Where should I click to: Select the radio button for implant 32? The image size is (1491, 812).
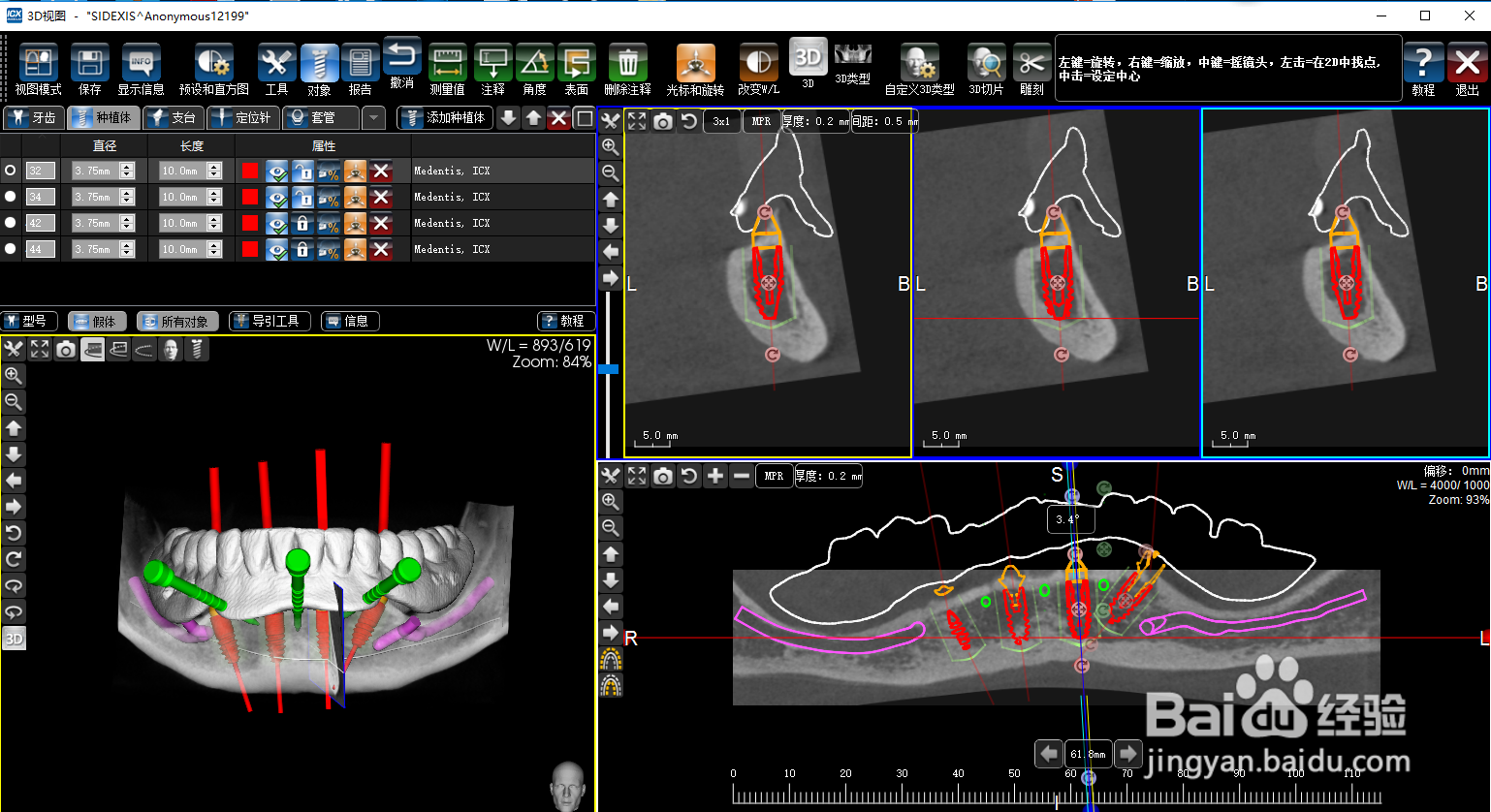coord(11,171)
